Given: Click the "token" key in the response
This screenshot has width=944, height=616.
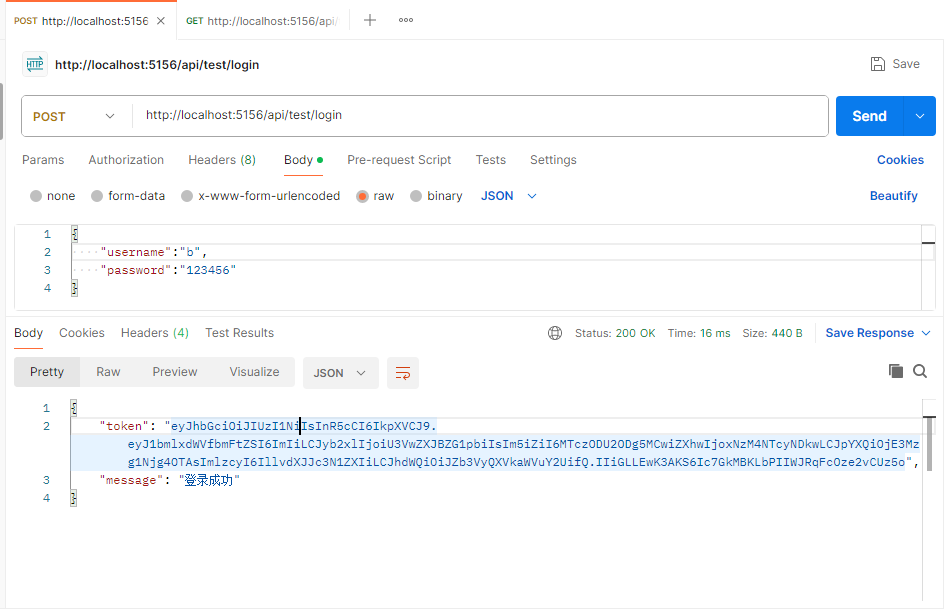Looking at the screenshot, I should pyautogui.click(x=123, y=426).
